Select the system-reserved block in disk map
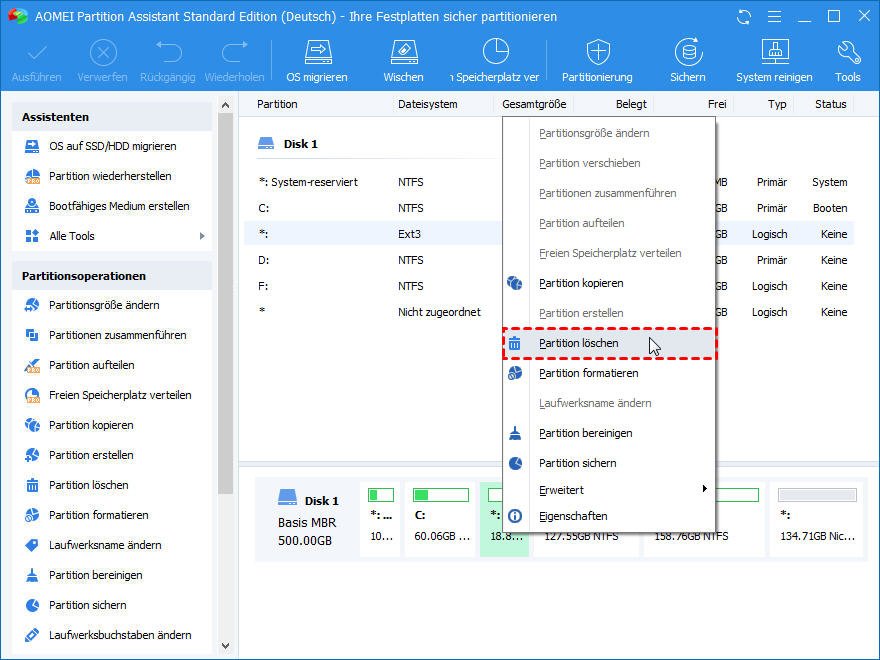Viewport: 880px width, 660px height. [x=381, y=519]
